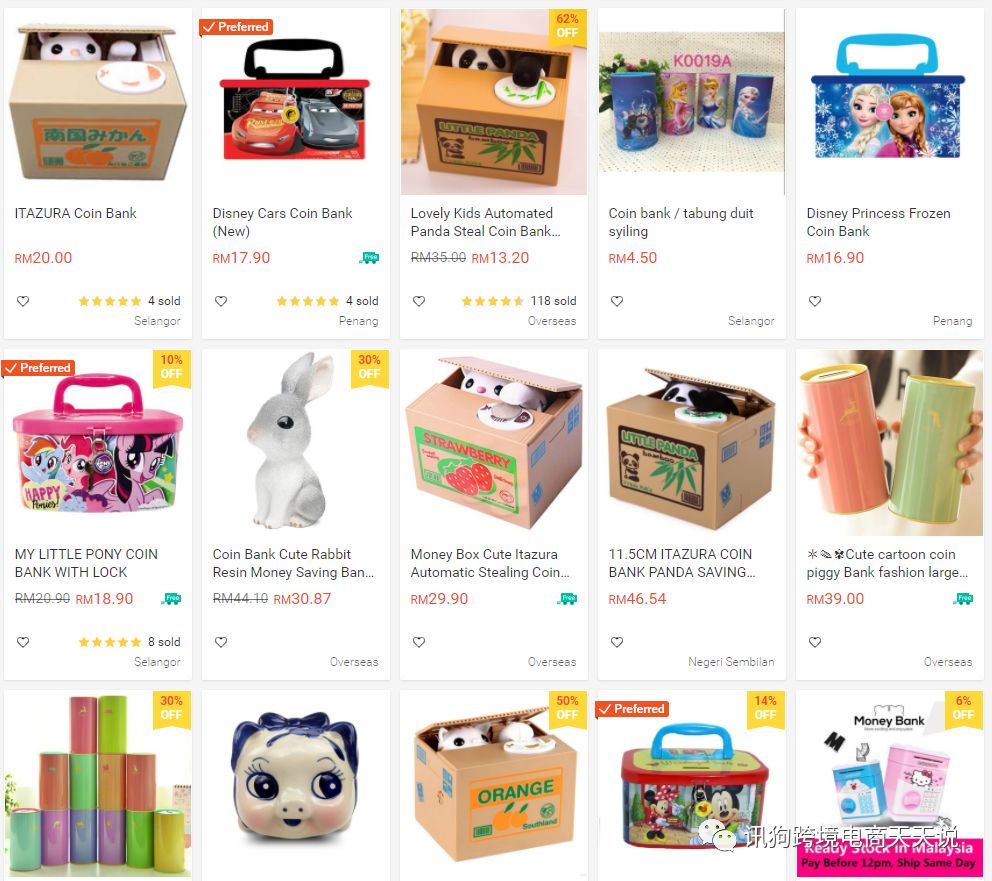Image resolution: width=992 pixels, height=881 pixels.
Task: Click free shipping icon beside RM29.90 price
Action: point(567,598)
